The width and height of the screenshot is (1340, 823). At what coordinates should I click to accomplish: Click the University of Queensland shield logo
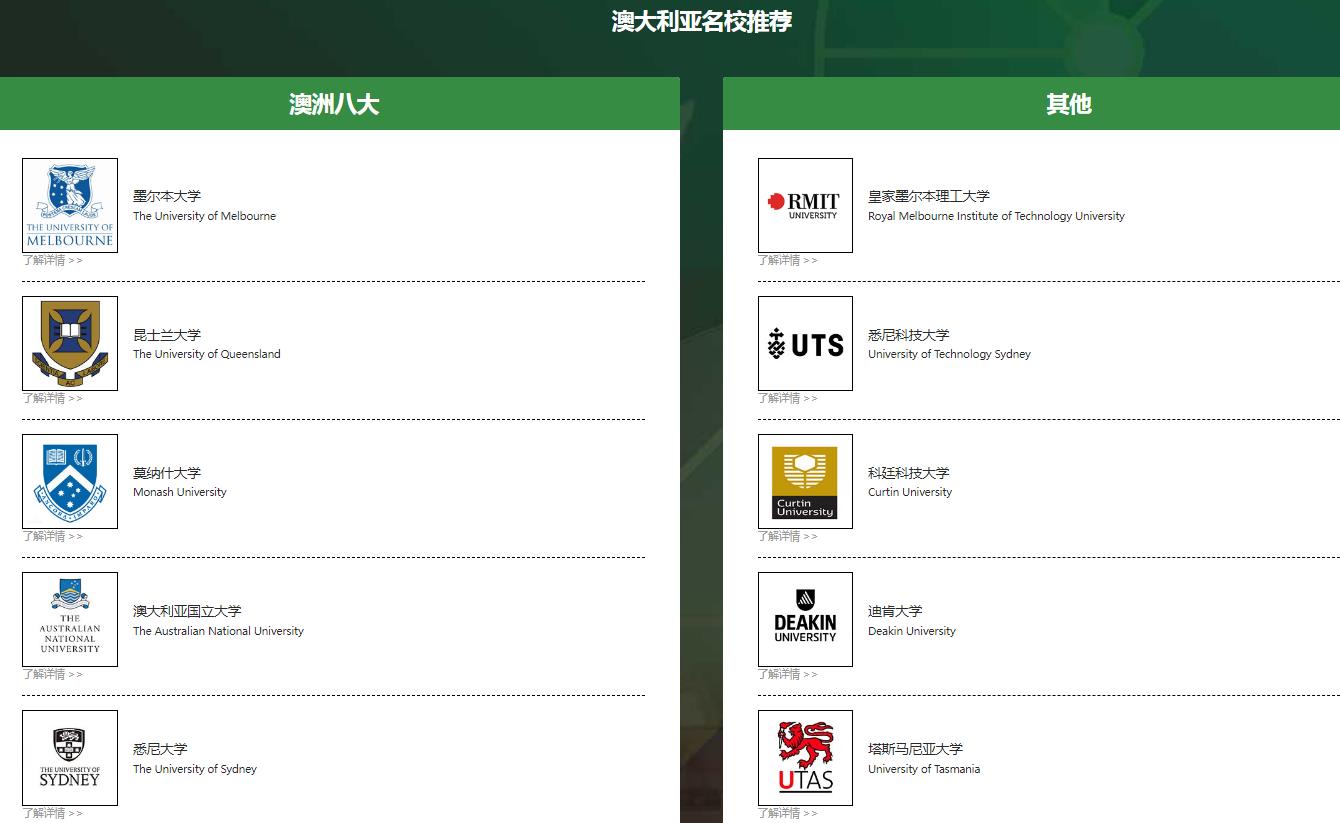click(69, 344)
